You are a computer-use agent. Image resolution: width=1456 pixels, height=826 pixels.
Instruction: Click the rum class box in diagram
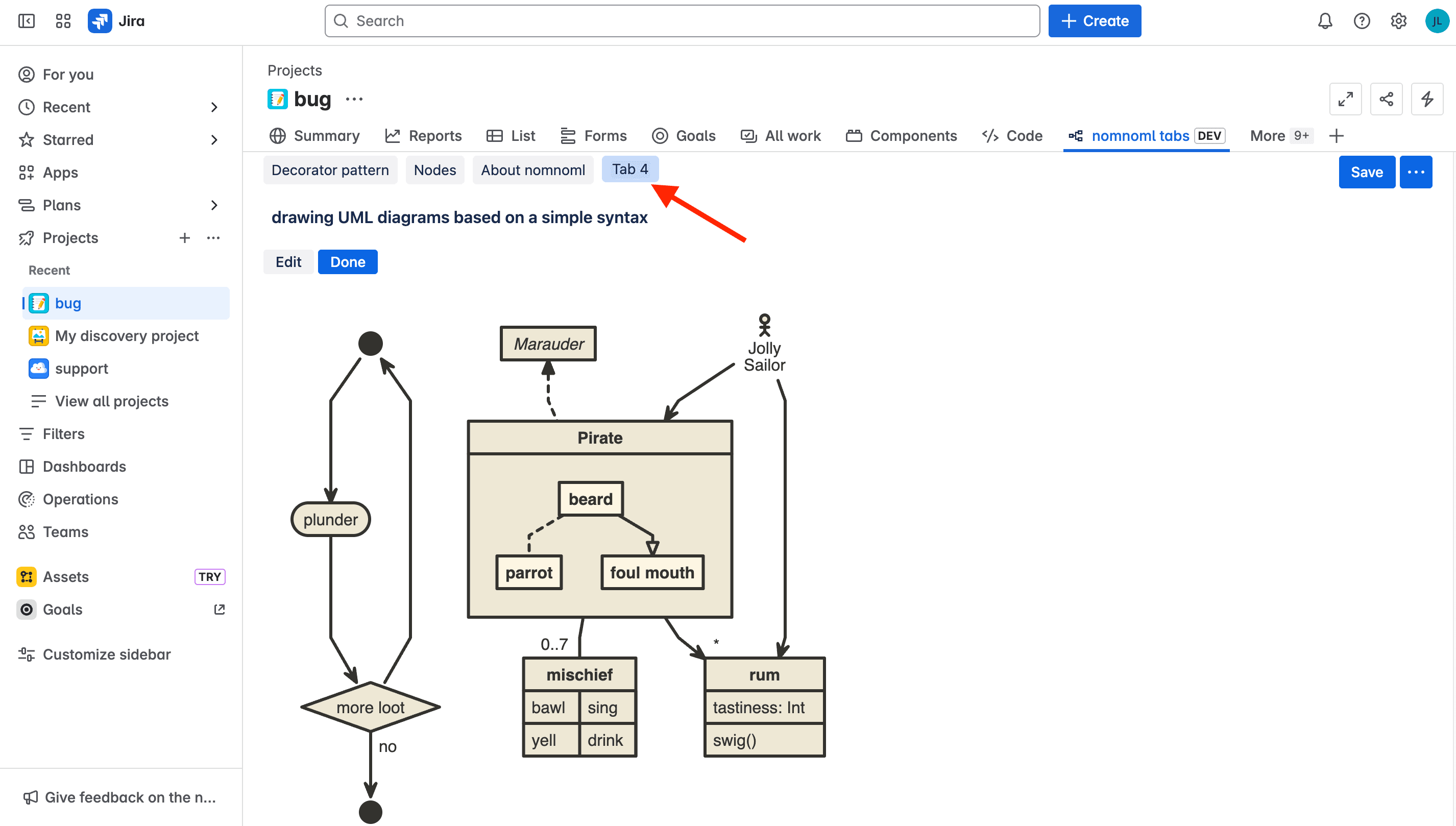[x=764, y=707]
